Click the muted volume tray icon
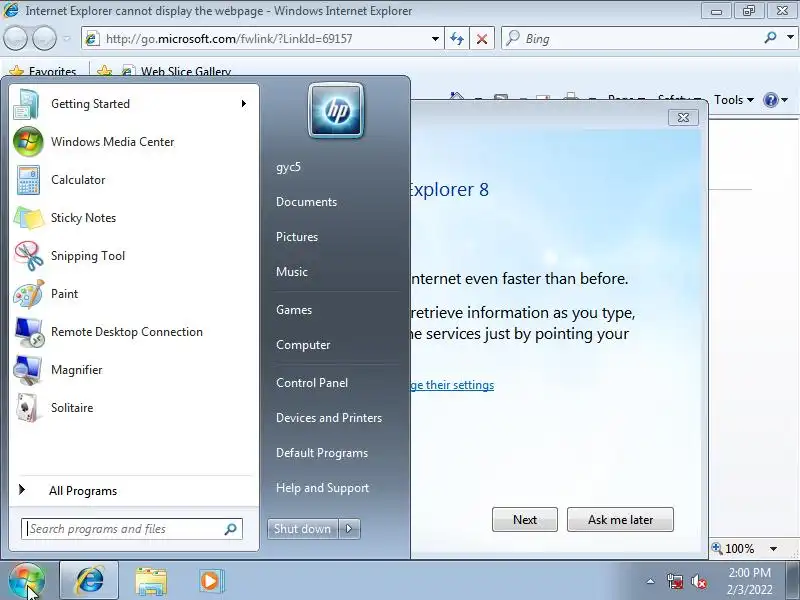This screenshot has width=800, height=600. click(698, 582)
